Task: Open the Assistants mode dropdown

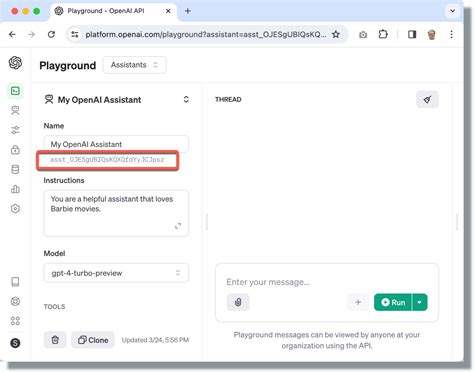Action: 135,65
